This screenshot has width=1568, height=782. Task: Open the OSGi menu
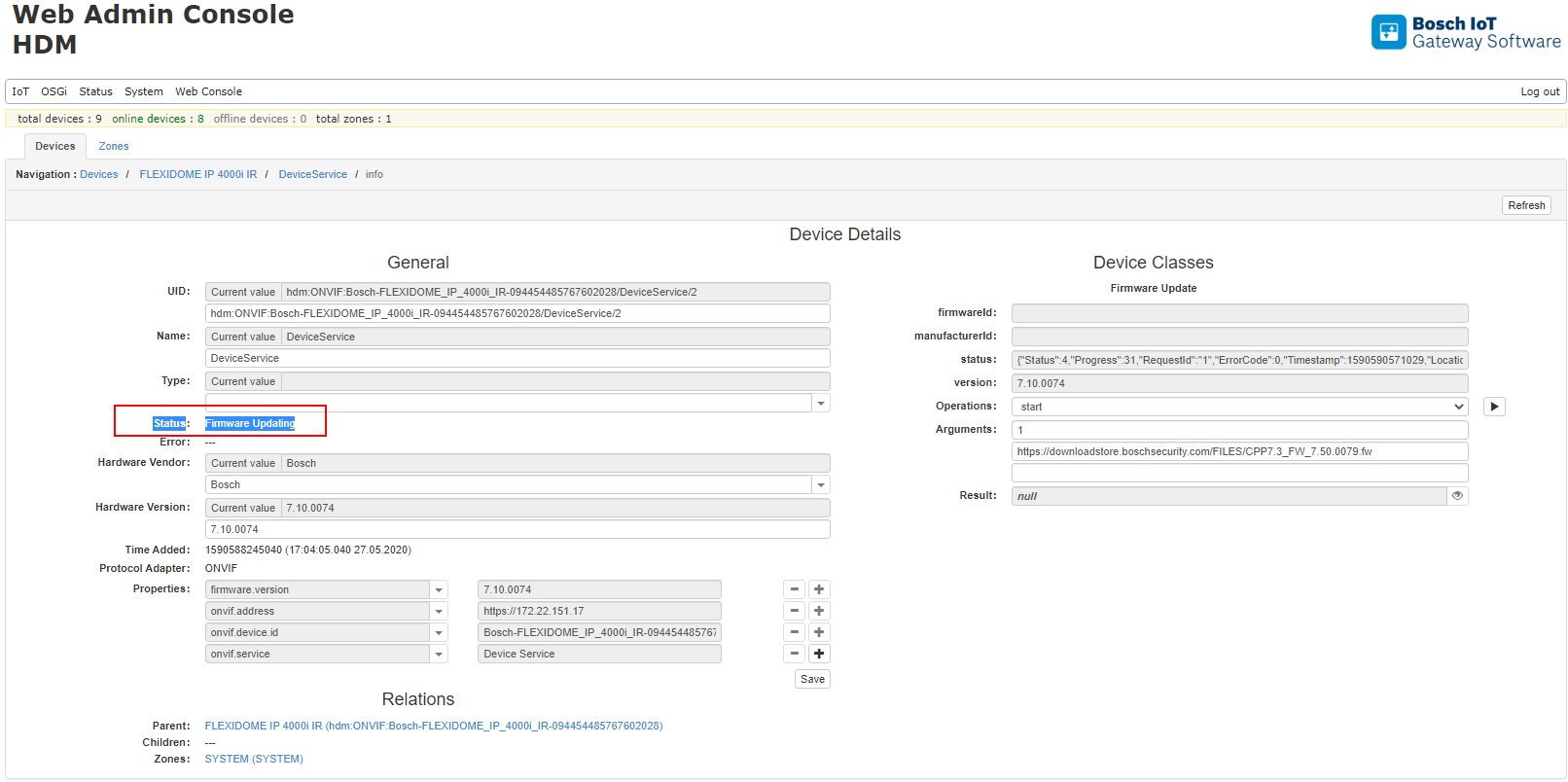(x=53, y=91)
